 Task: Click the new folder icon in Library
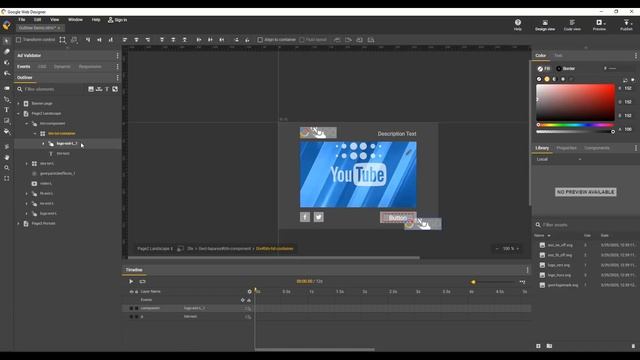(549, 346)
